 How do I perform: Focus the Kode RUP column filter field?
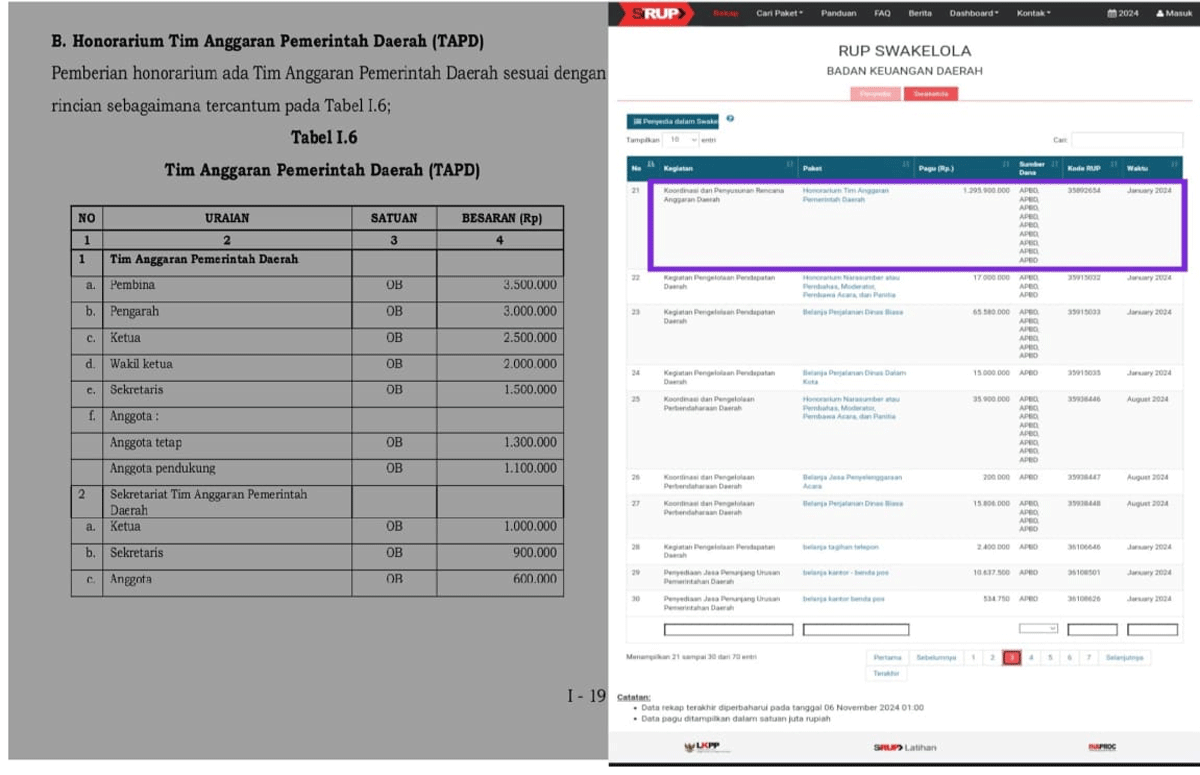click(x=1092, y=630)
